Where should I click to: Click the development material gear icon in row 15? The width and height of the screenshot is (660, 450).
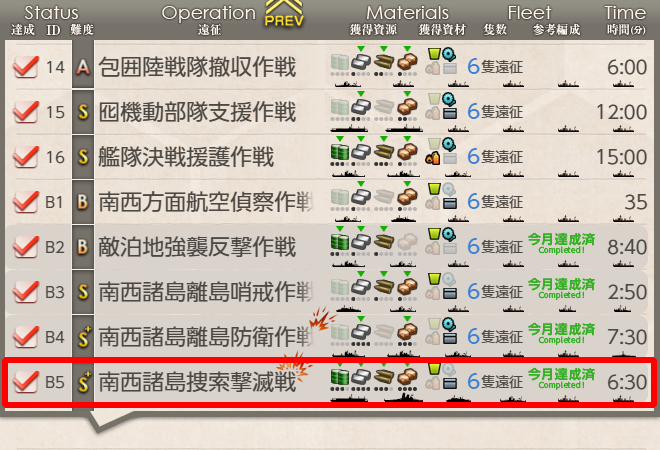[x=449, y=99]
